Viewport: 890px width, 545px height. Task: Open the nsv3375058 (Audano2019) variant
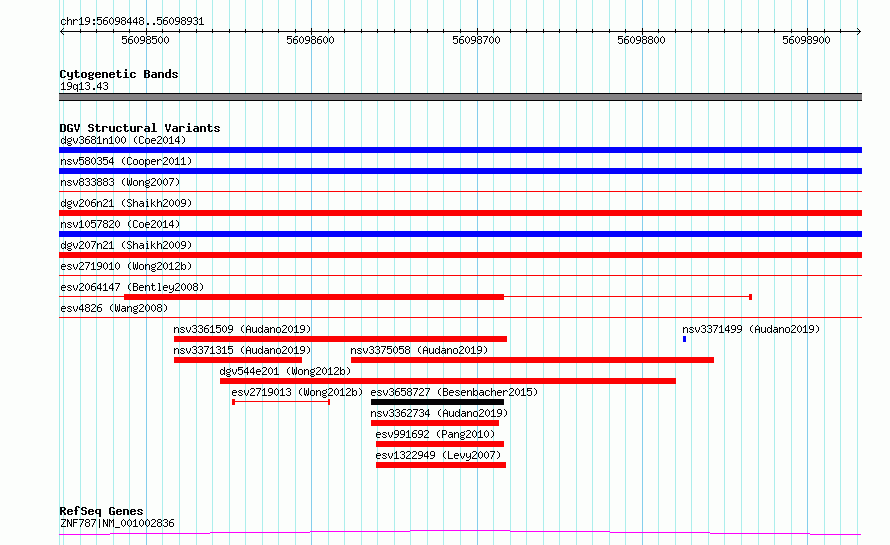419,350
